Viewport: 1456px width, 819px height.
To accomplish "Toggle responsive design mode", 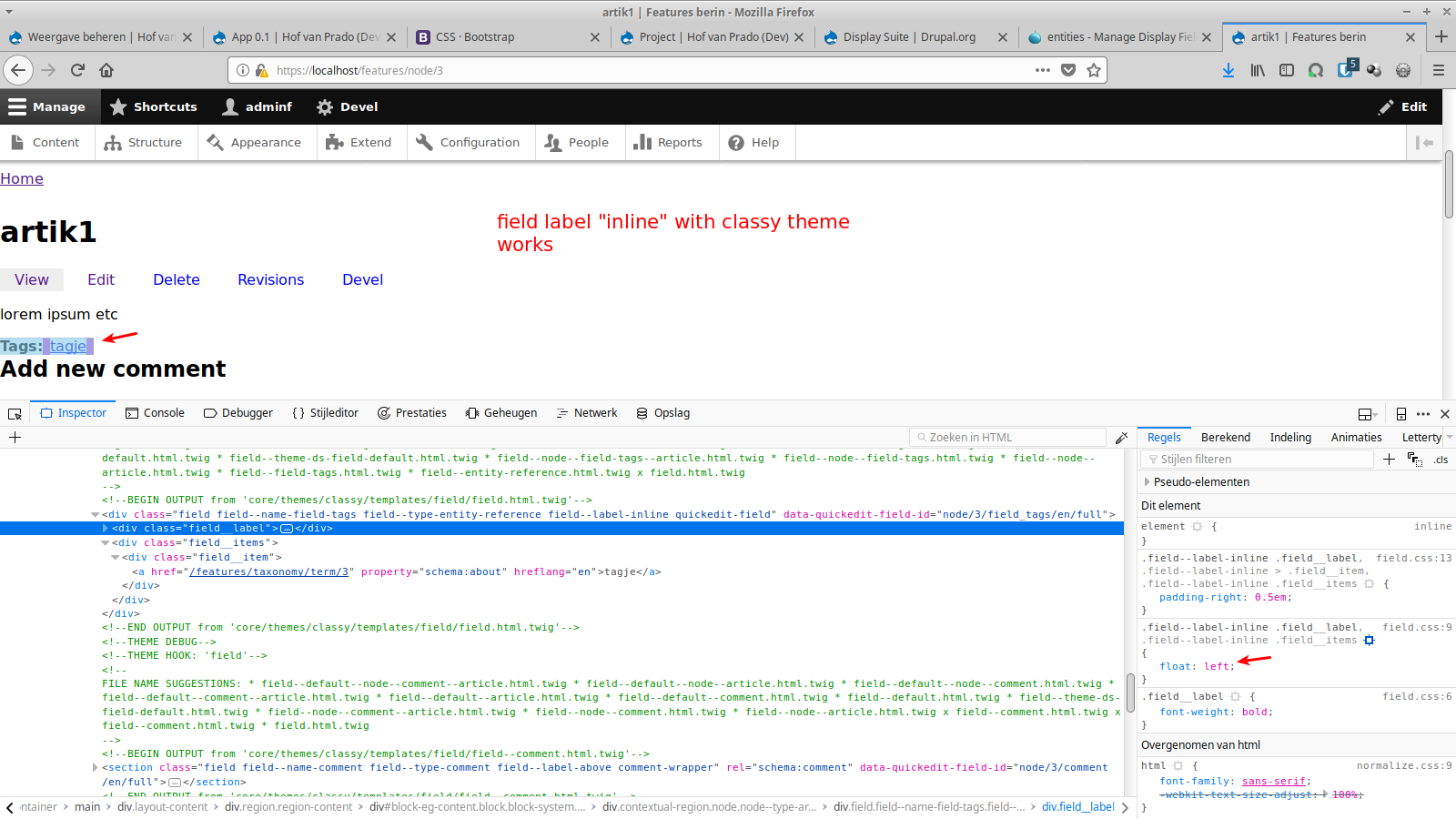I will (x=1401, y=413).
